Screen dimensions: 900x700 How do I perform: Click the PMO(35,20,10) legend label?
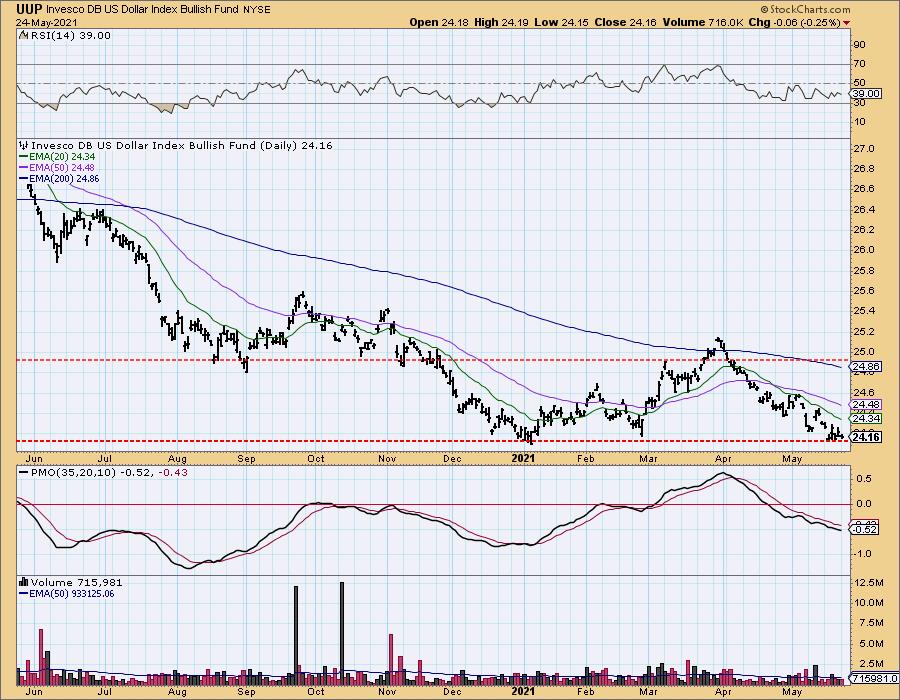tap(73, 472)
